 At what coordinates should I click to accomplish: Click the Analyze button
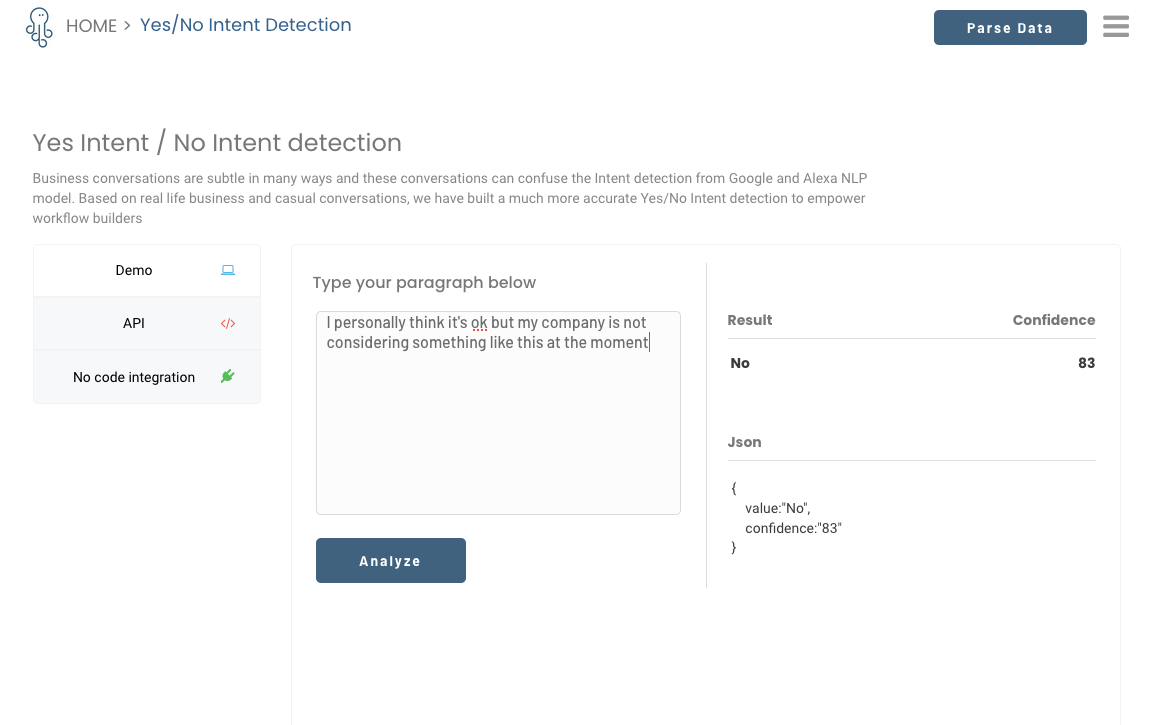(391, 561)
